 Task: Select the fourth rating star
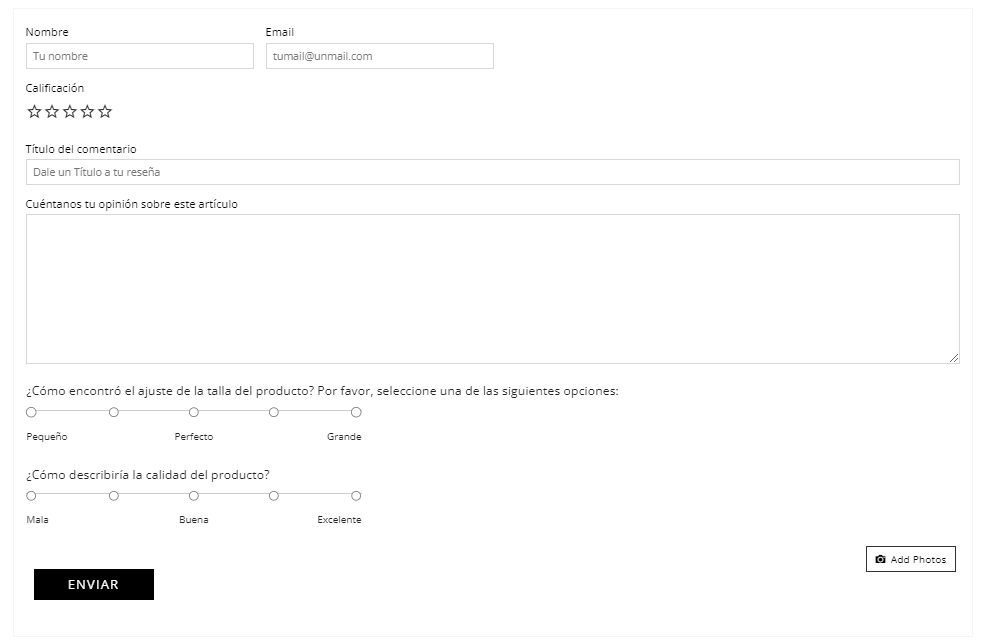(x=87, y=111)
